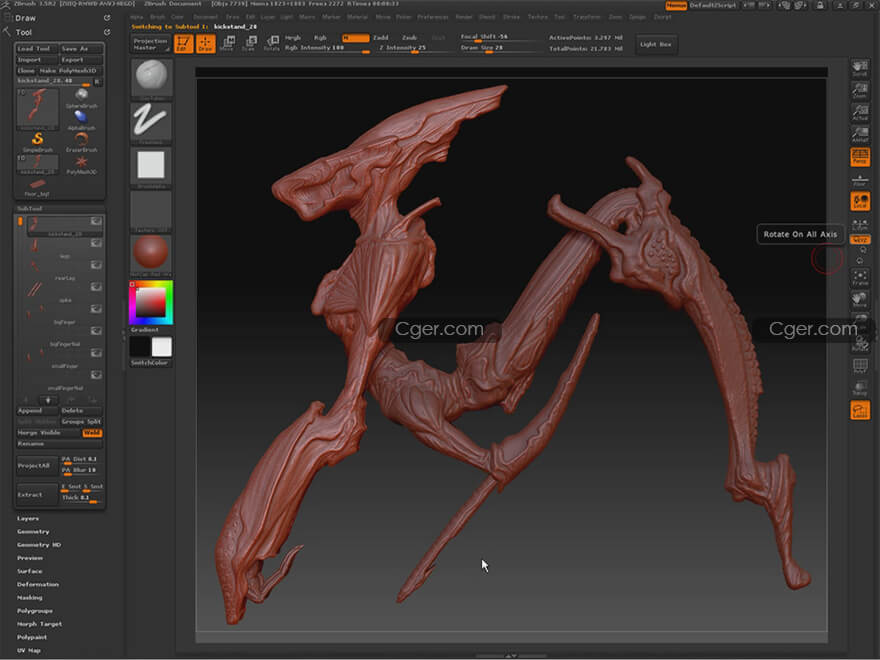
Task: Open the red material sphere selector
Action: pyautogui.click(x=152, y=254)
